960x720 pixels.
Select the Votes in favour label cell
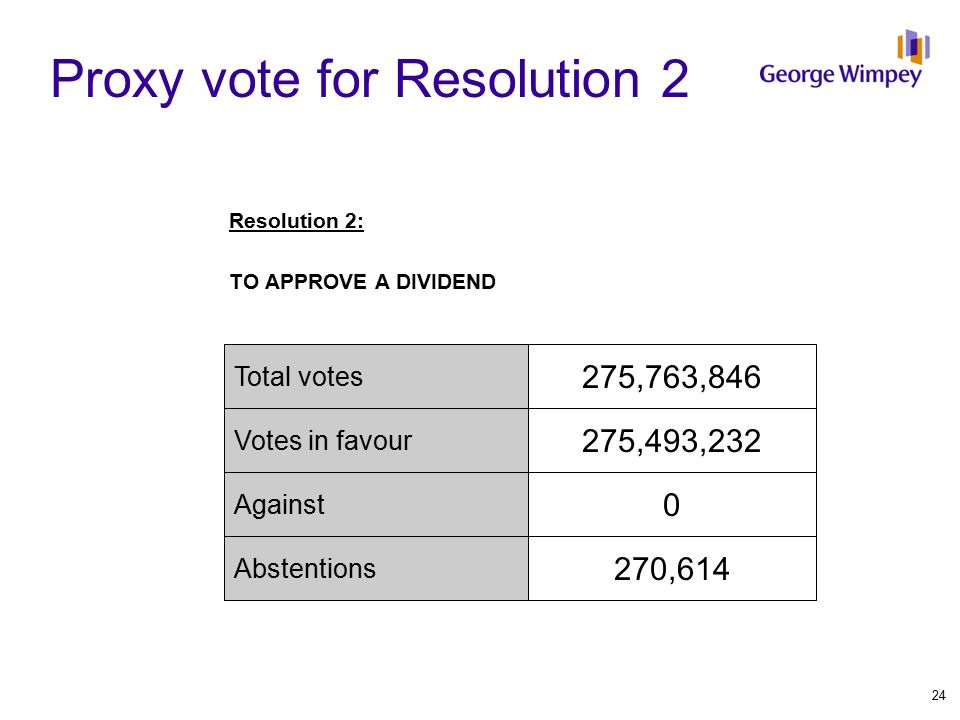pyautogui.click(x=377, y=441)
